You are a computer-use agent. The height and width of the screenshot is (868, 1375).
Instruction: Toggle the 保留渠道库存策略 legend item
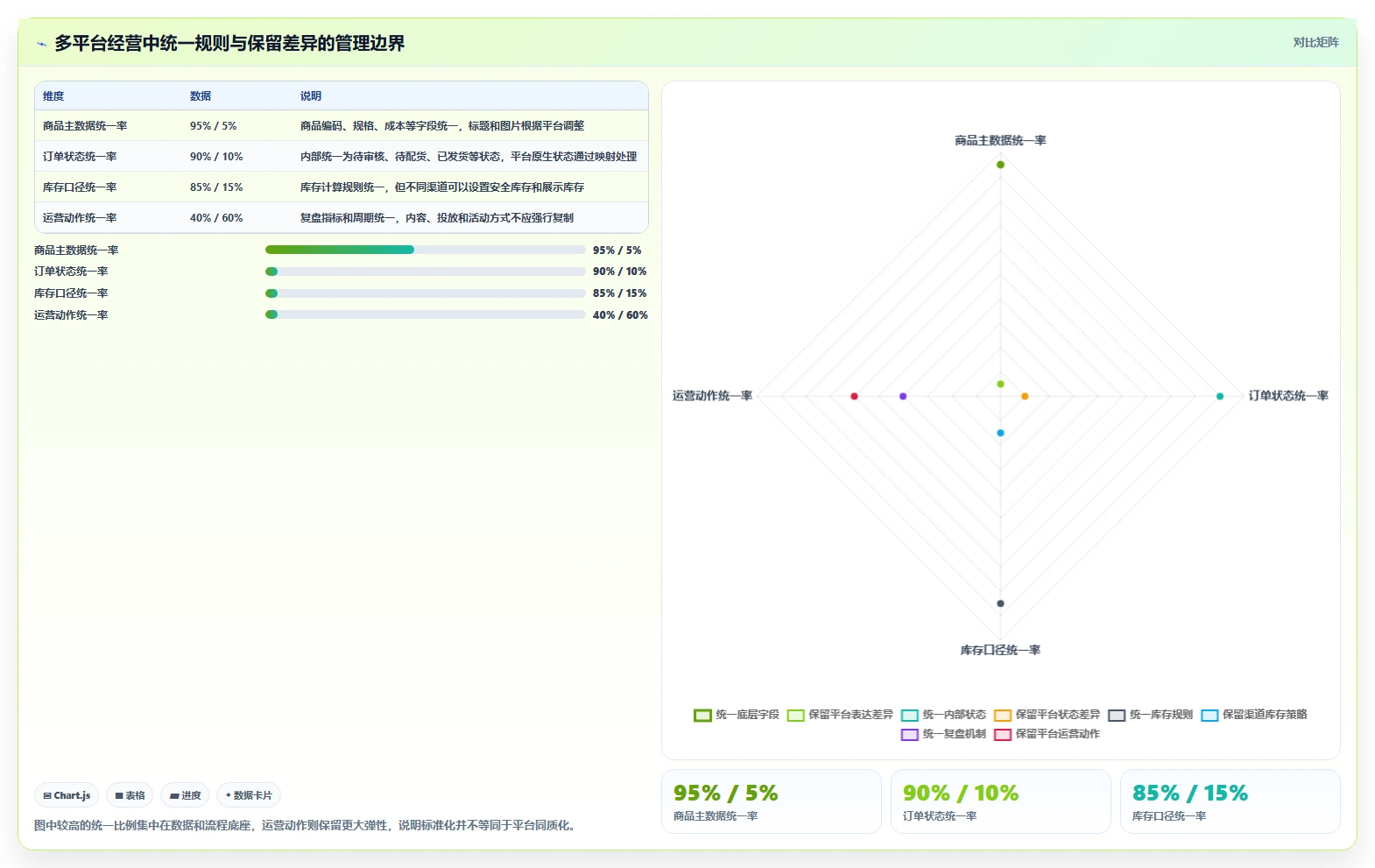pos(1253,715)
